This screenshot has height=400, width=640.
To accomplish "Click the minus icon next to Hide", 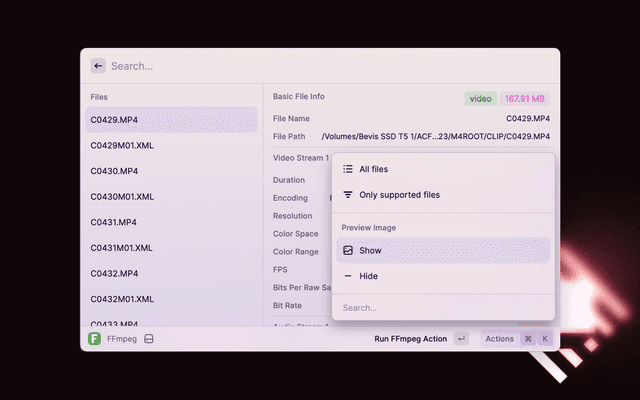I will point(348,276).
